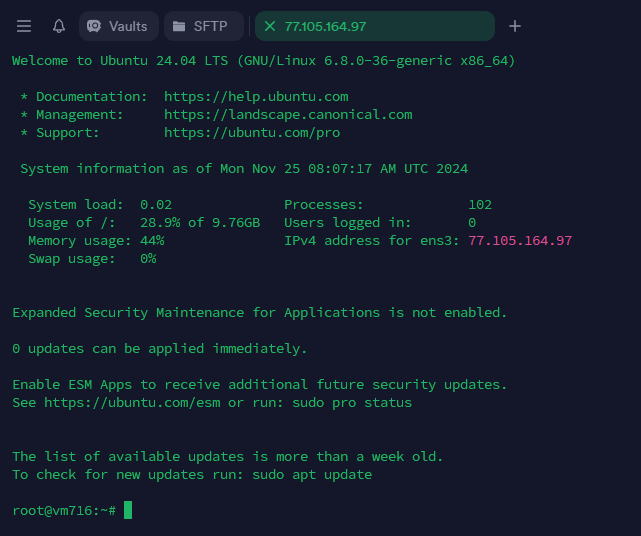Open the notifications bell
This screenshot has height=536, width=641.
coord(59,26)
